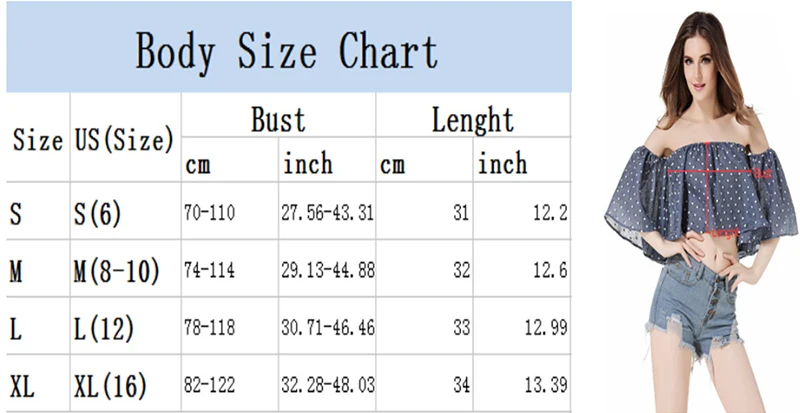
Task: Click the model's polka dot top
Action: [x=702, y=197]
